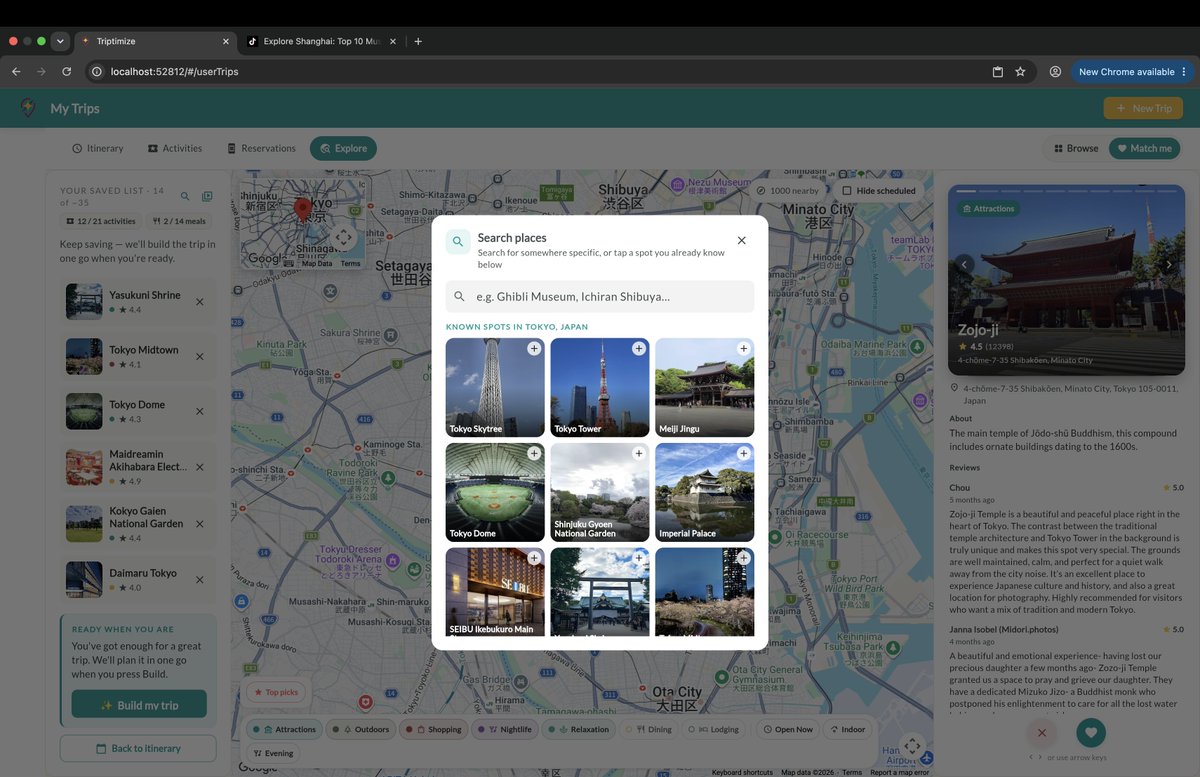Click Build my trip button
The height and width of the screenshot is (777, 1200).
click(x=139, y=705)
